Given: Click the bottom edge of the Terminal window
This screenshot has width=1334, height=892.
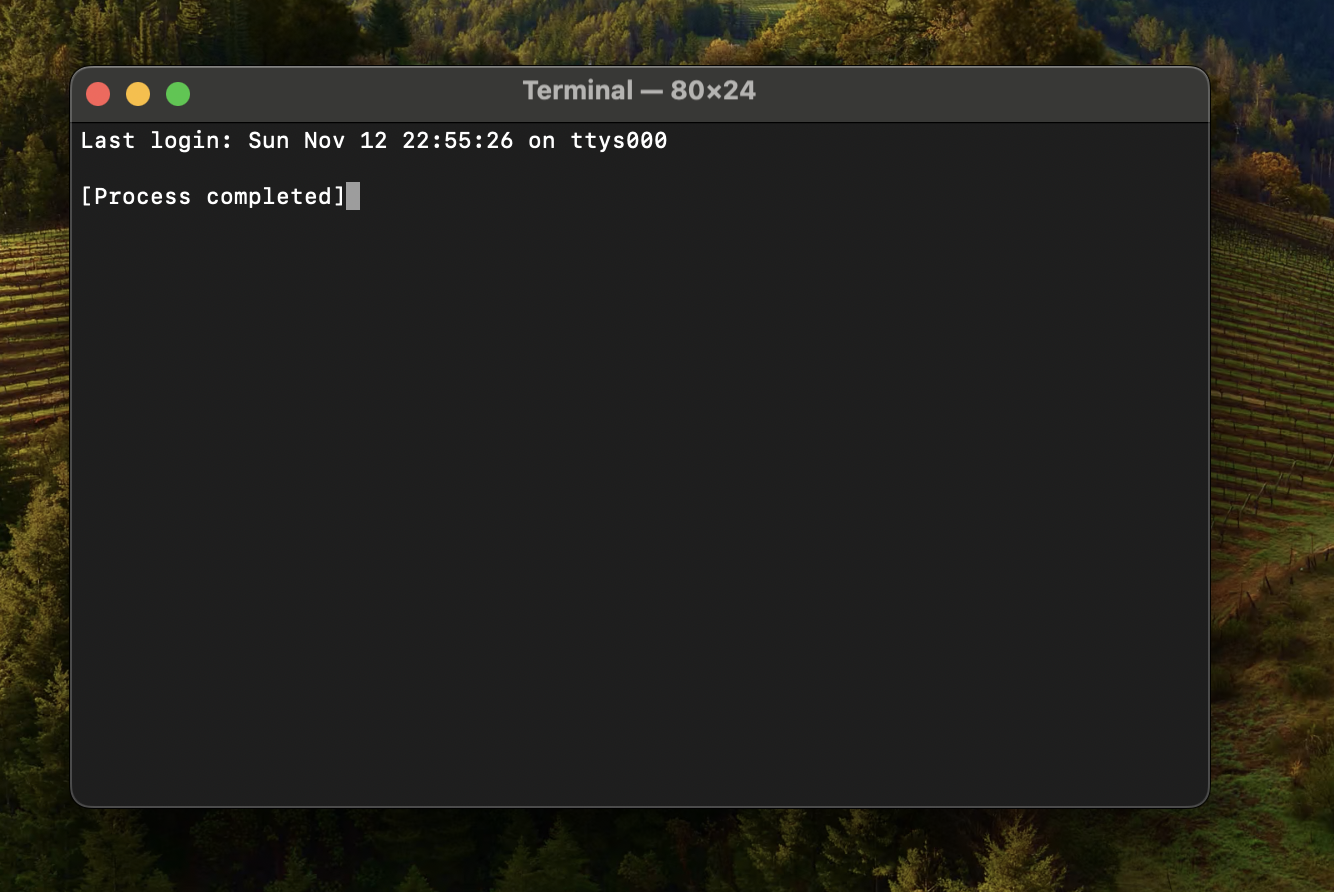Looking at the screenshot, I should tap(640, 801).
